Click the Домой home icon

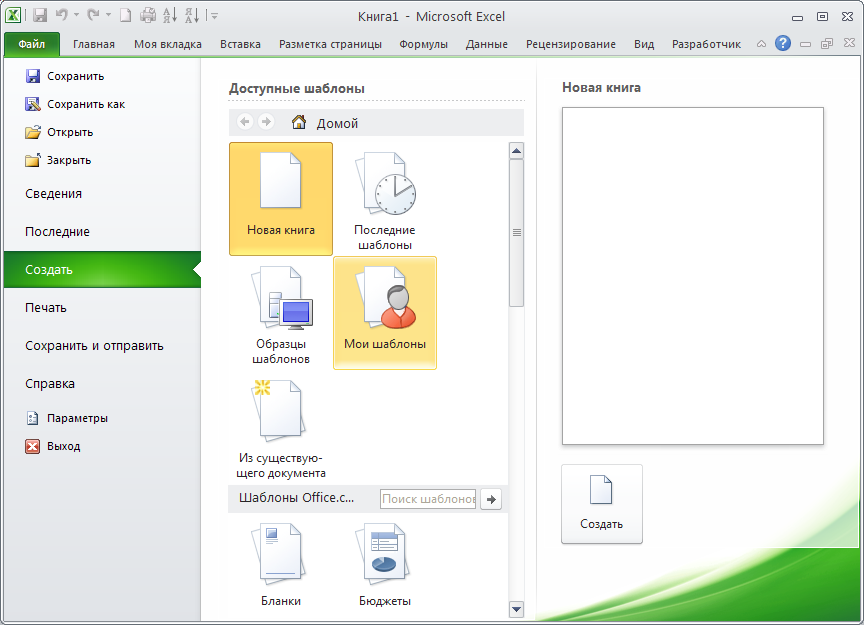coord(299,121)
